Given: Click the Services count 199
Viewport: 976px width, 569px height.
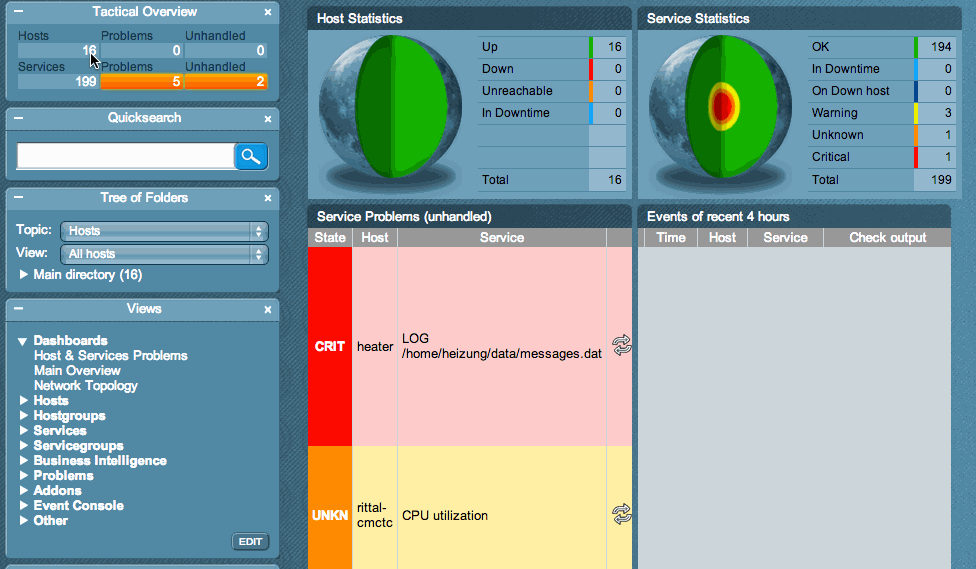Looking at the screenshot, I should coord(57,82).
